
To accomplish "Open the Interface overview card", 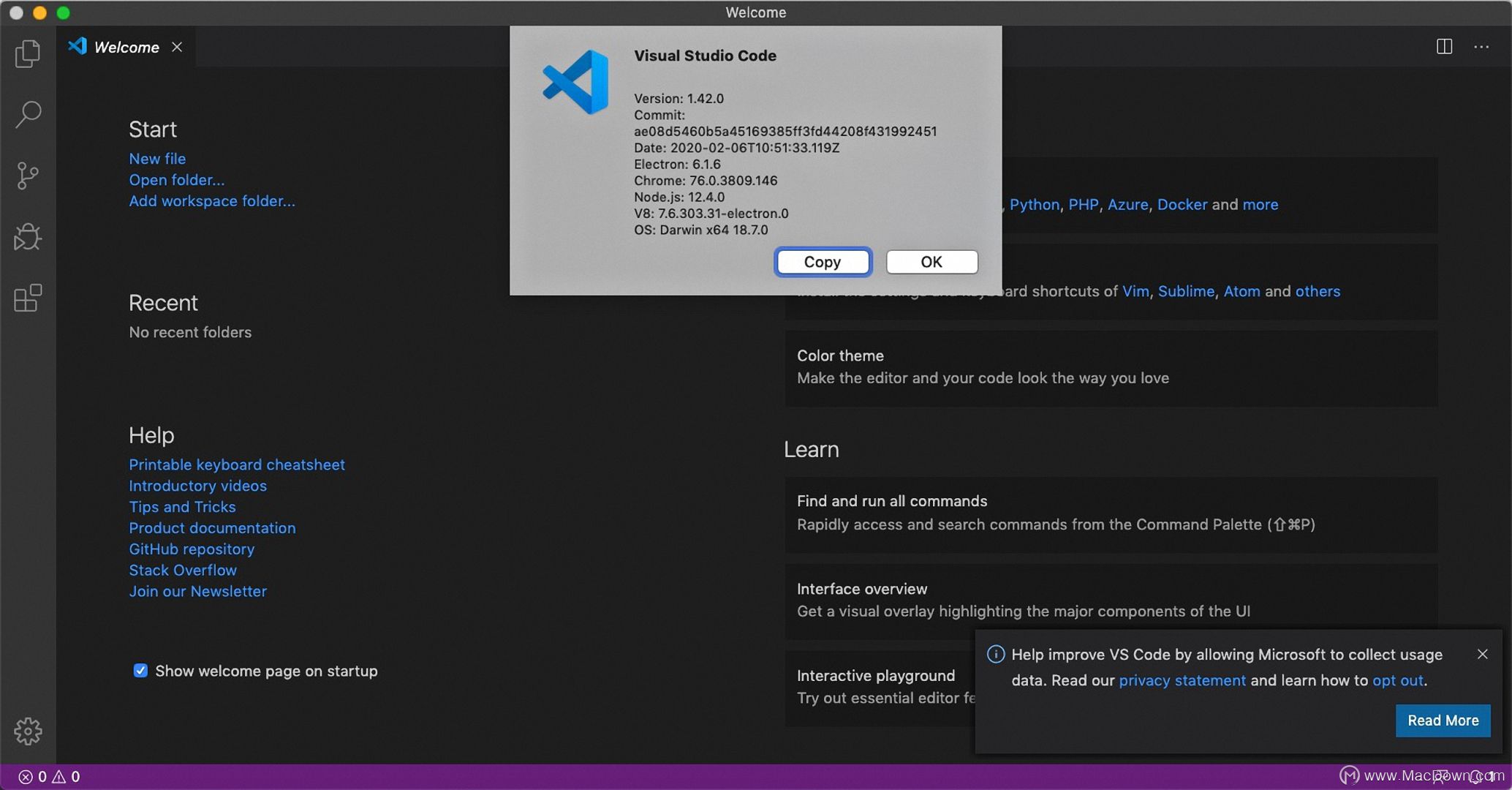I will 1111,601.
